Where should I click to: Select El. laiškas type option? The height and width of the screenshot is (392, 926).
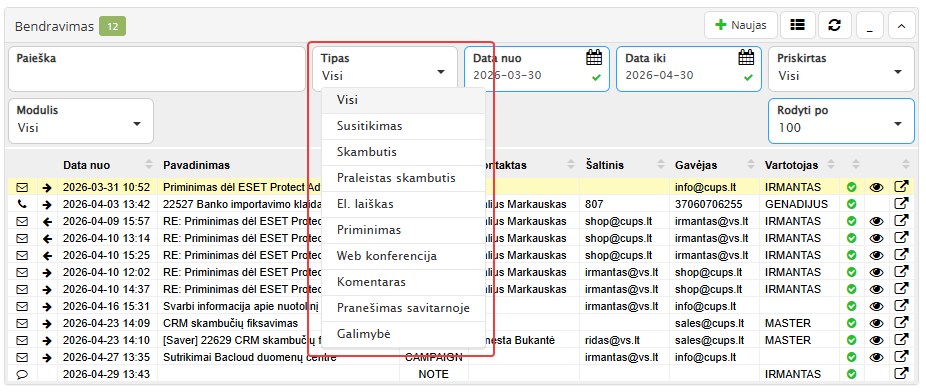tap(403, 204)
